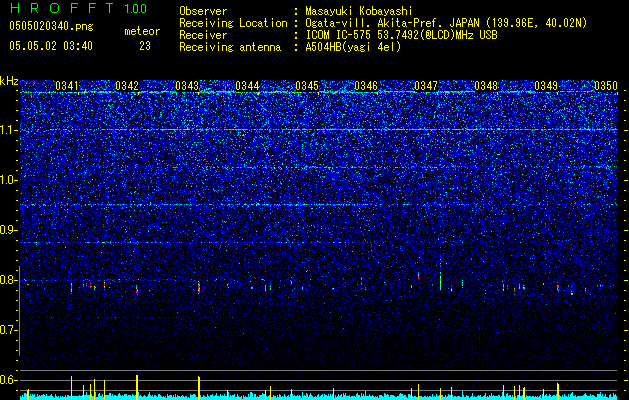Click the meteor count value 23
This screenshot has height=400, width=629.
pyautogui.click(x=145, y=46)
